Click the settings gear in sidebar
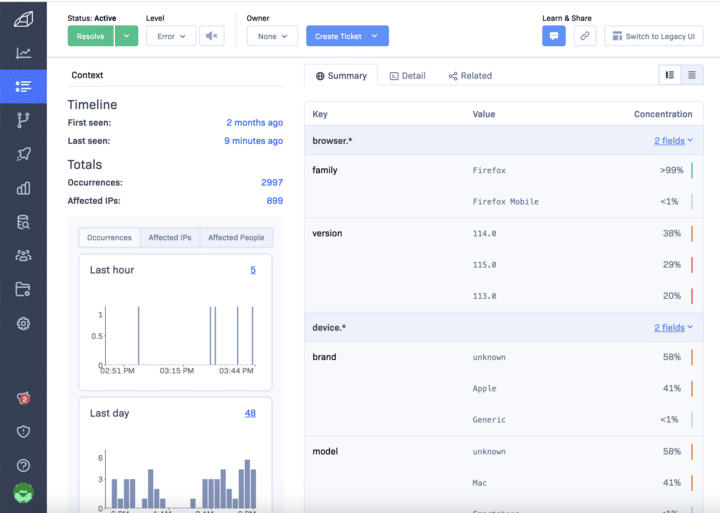720x513 pixels. [23, 323]
